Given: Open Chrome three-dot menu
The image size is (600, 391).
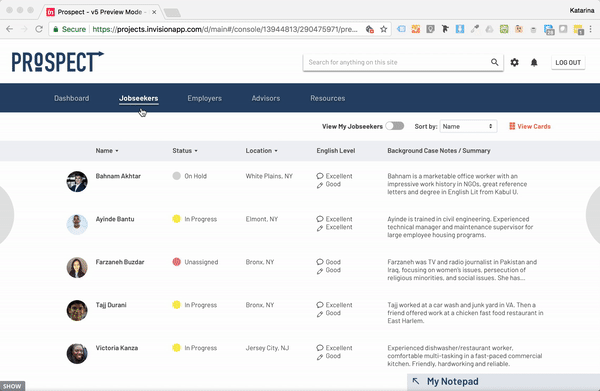Looking at the screenshot, I should click(591, 29).
